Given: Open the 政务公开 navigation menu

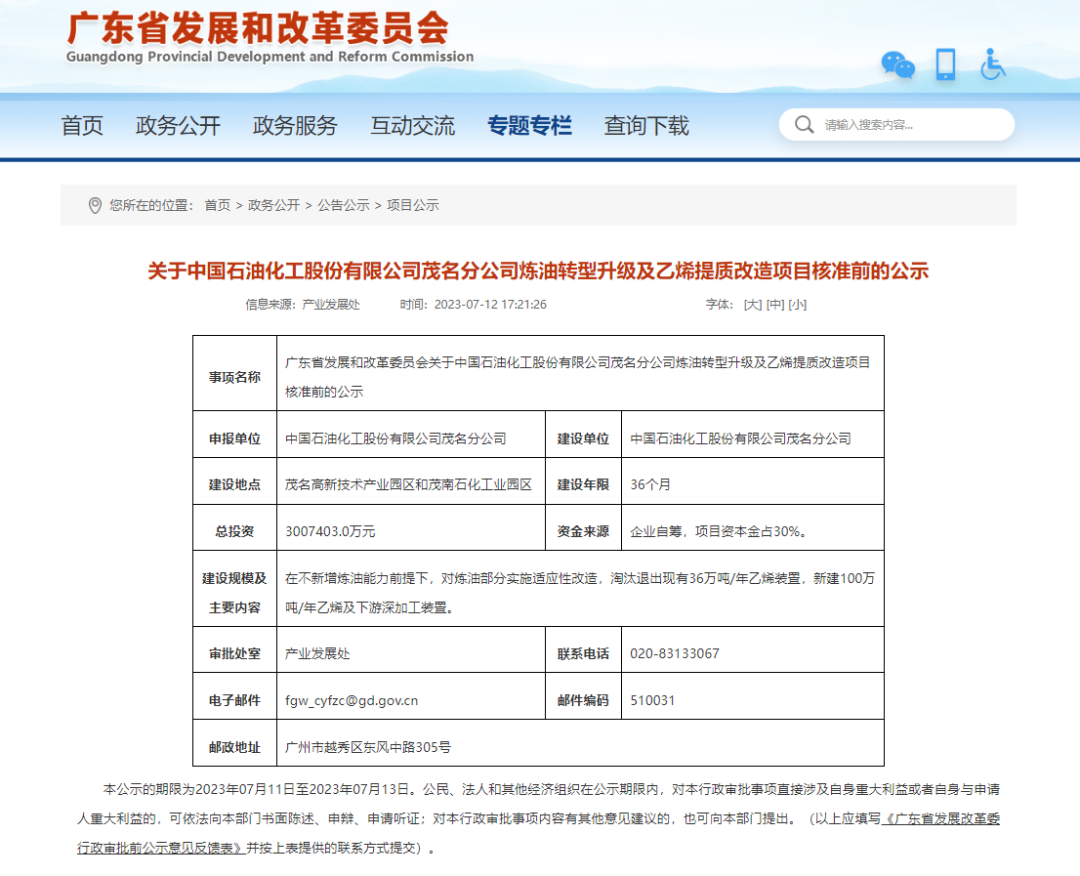Looking at the screenshot, I should (x=178, y=126).
